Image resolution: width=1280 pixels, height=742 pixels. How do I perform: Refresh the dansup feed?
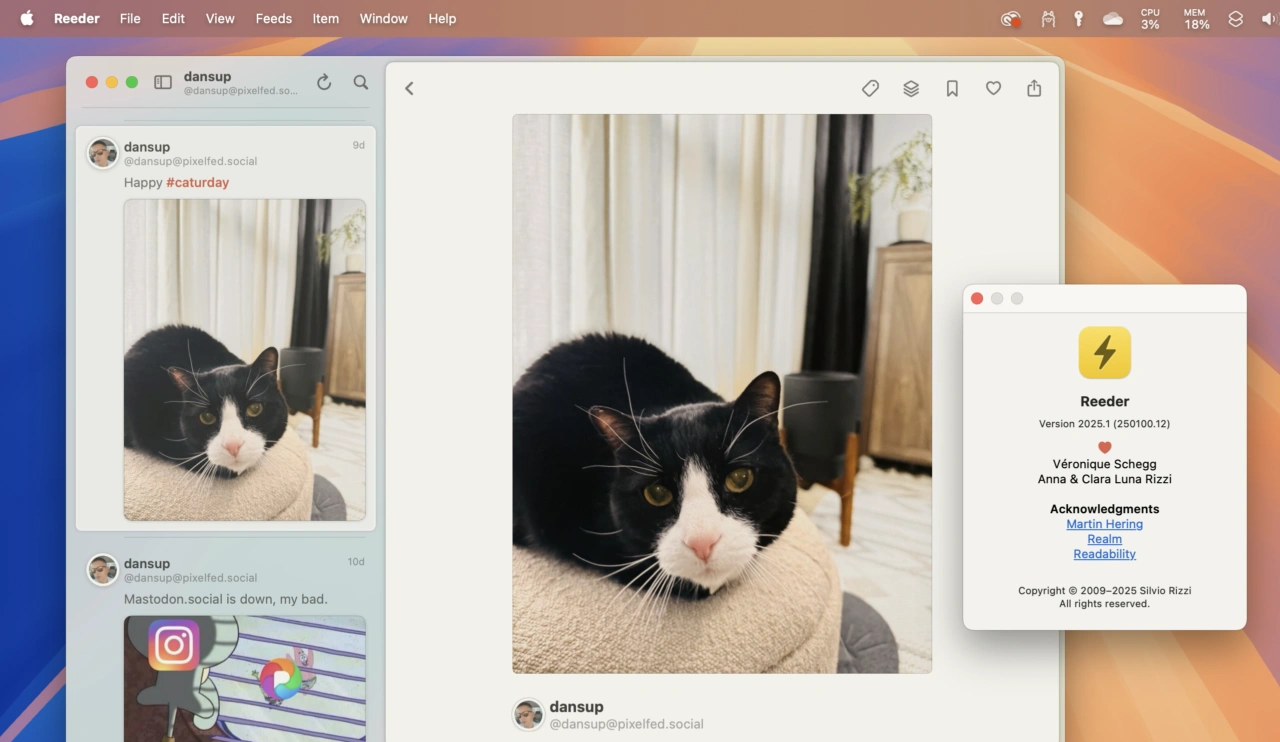[324, 83]
